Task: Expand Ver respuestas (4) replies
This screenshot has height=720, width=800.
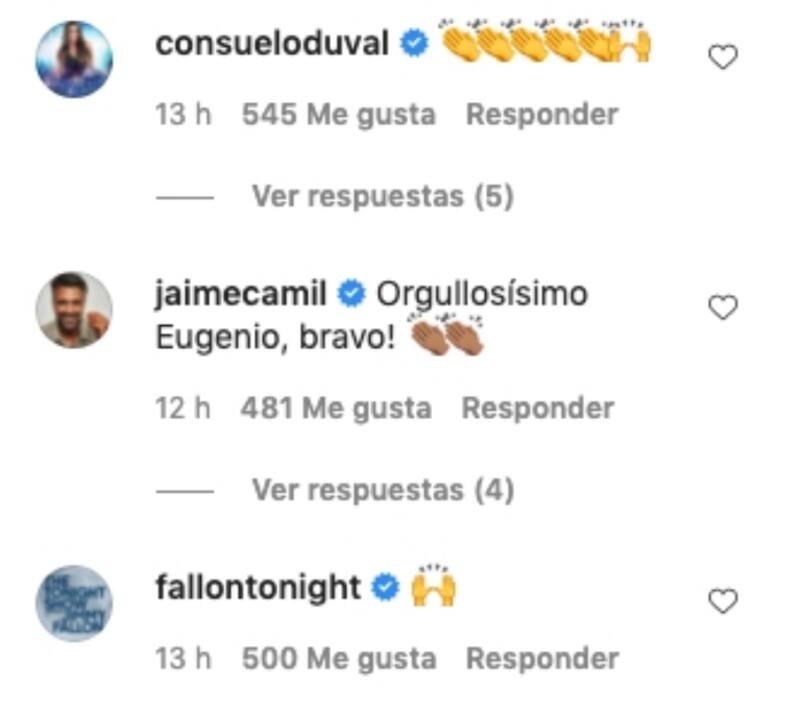Action: tap(383, 490)
